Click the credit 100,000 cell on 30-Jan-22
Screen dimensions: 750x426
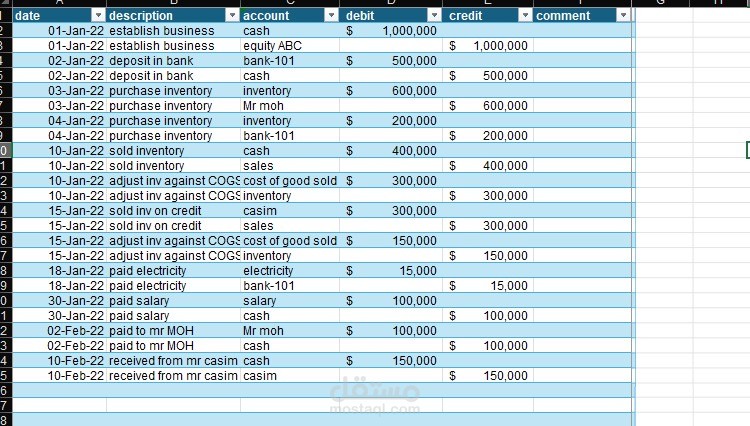(x=488, y=316)
